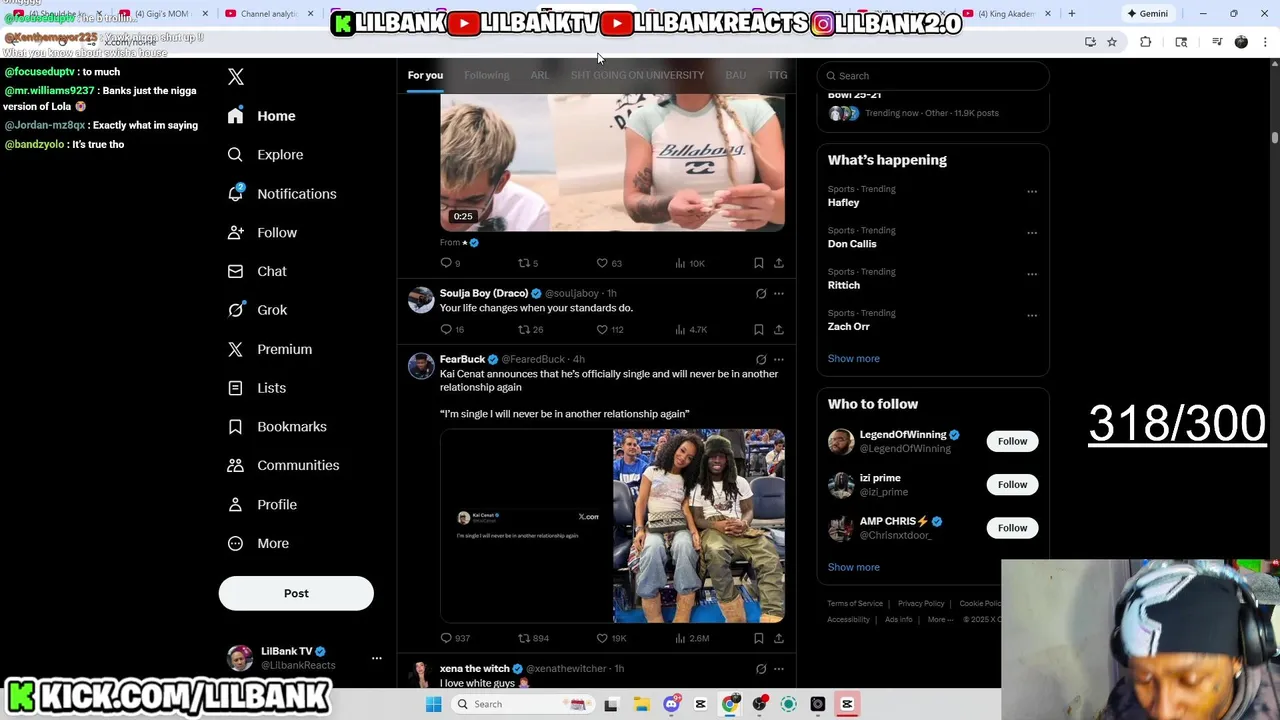
Task: Bookmark Soulja Boy's post
Action: coord(759,329)
